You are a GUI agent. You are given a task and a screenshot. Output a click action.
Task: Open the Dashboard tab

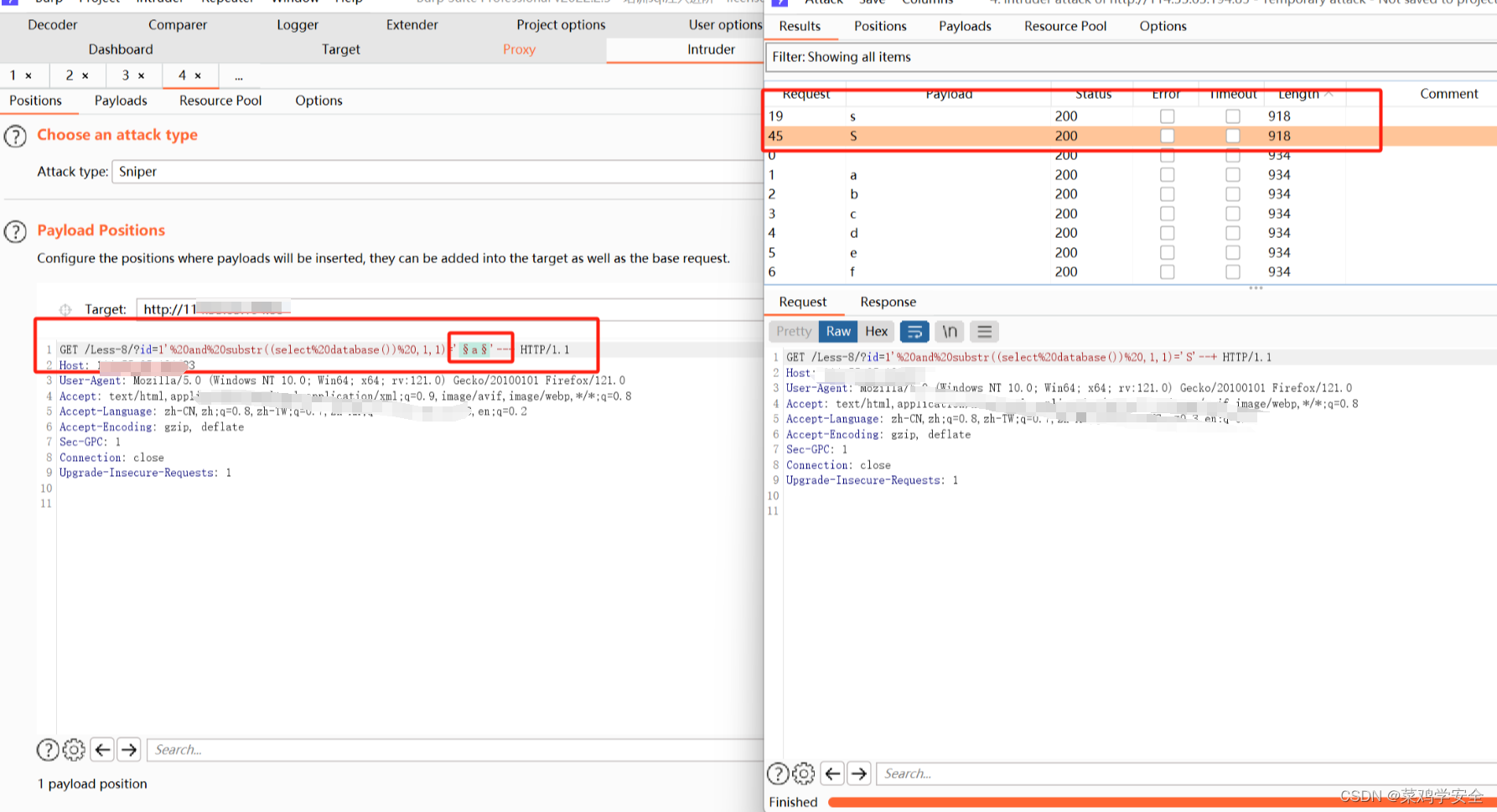121,49
